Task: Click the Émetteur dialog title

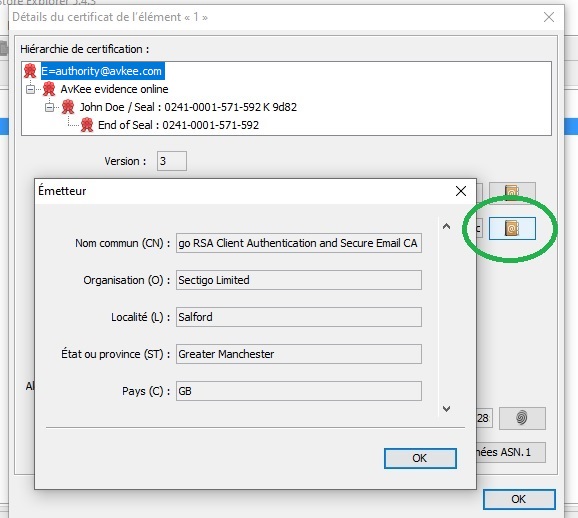Action: point(62,191)
